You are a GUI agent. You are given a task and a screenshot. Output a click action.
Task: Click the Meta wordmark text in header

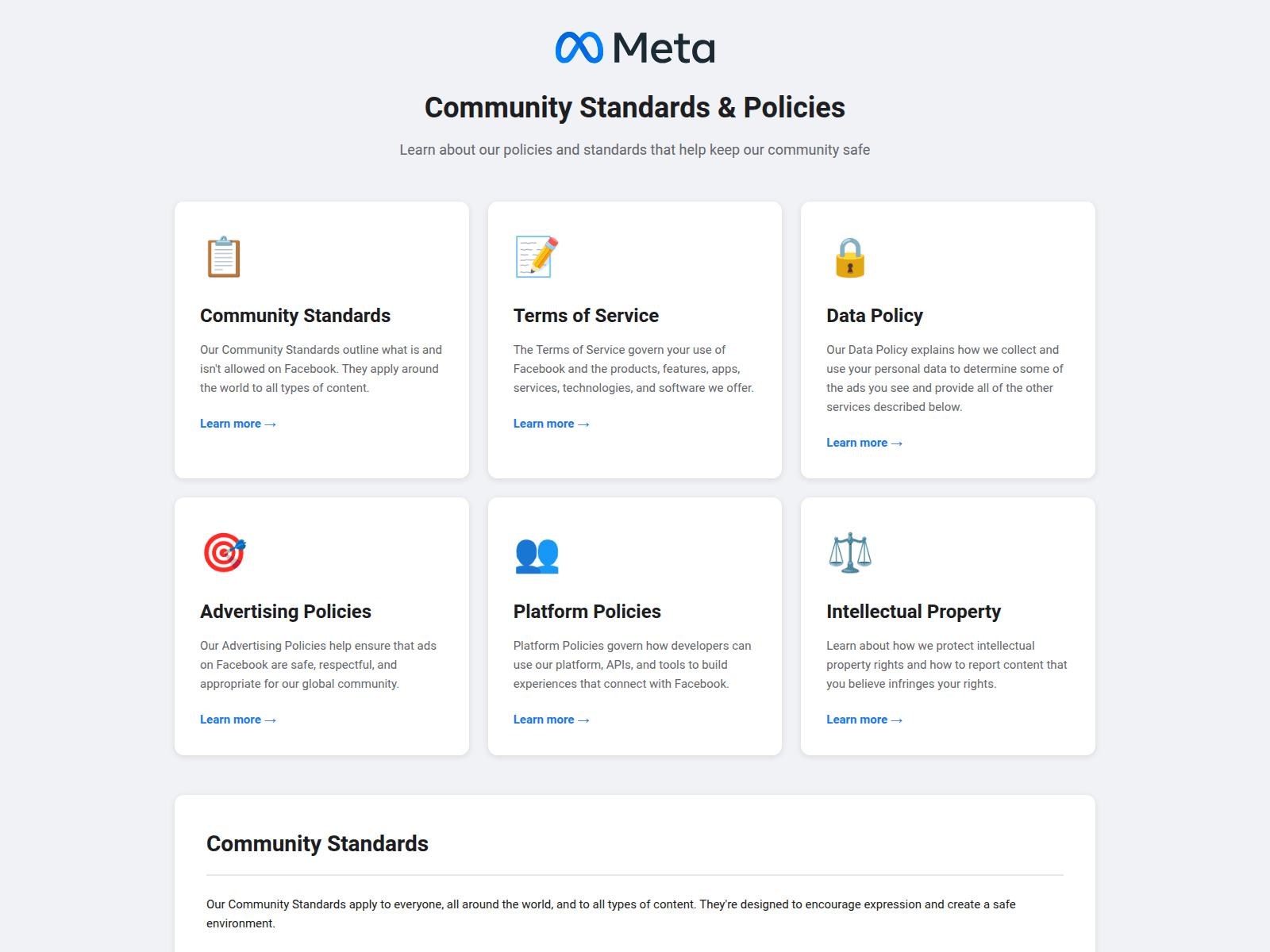click(x=664, y=48)
